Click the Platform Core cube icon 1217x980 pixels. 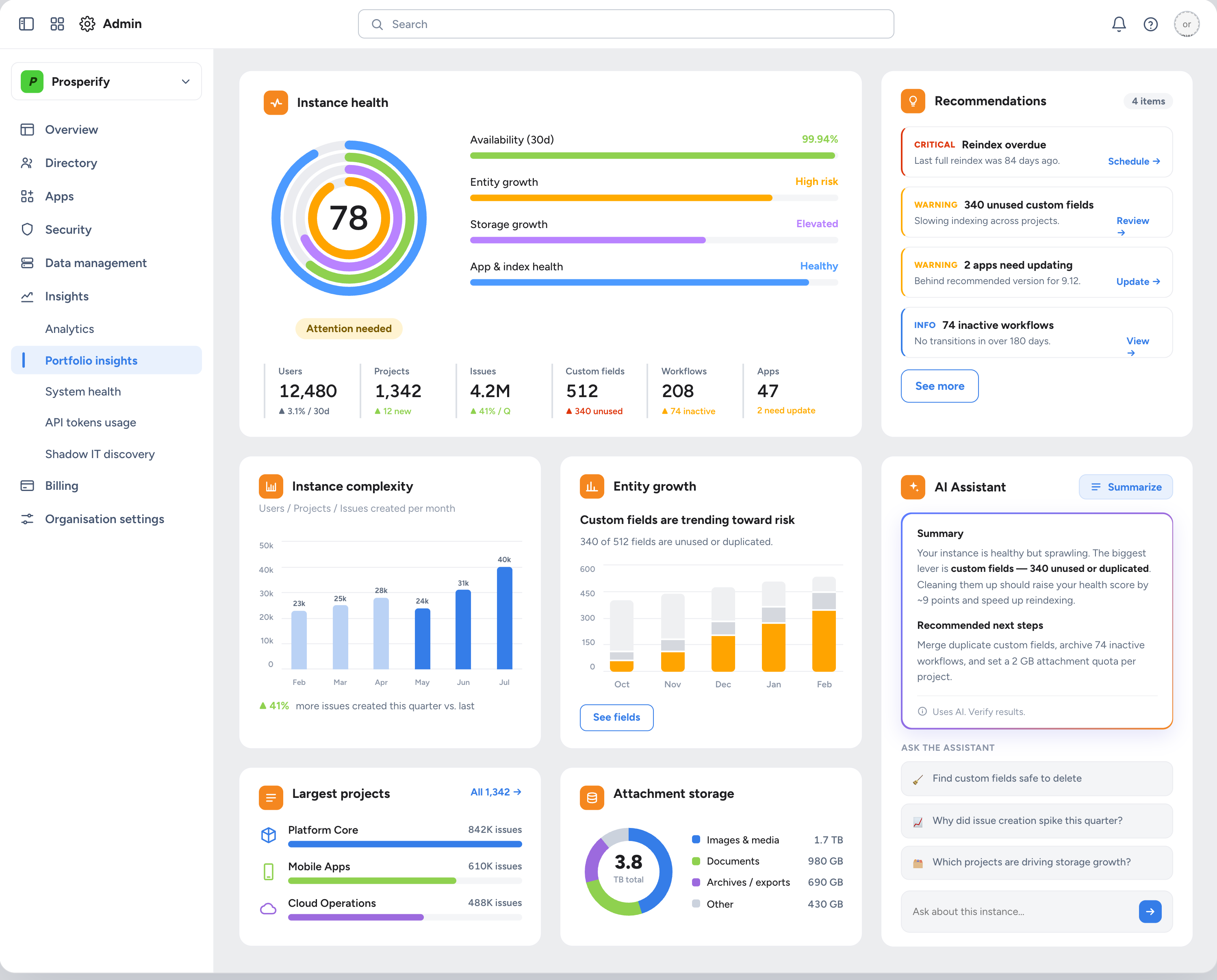pos(269,834)
